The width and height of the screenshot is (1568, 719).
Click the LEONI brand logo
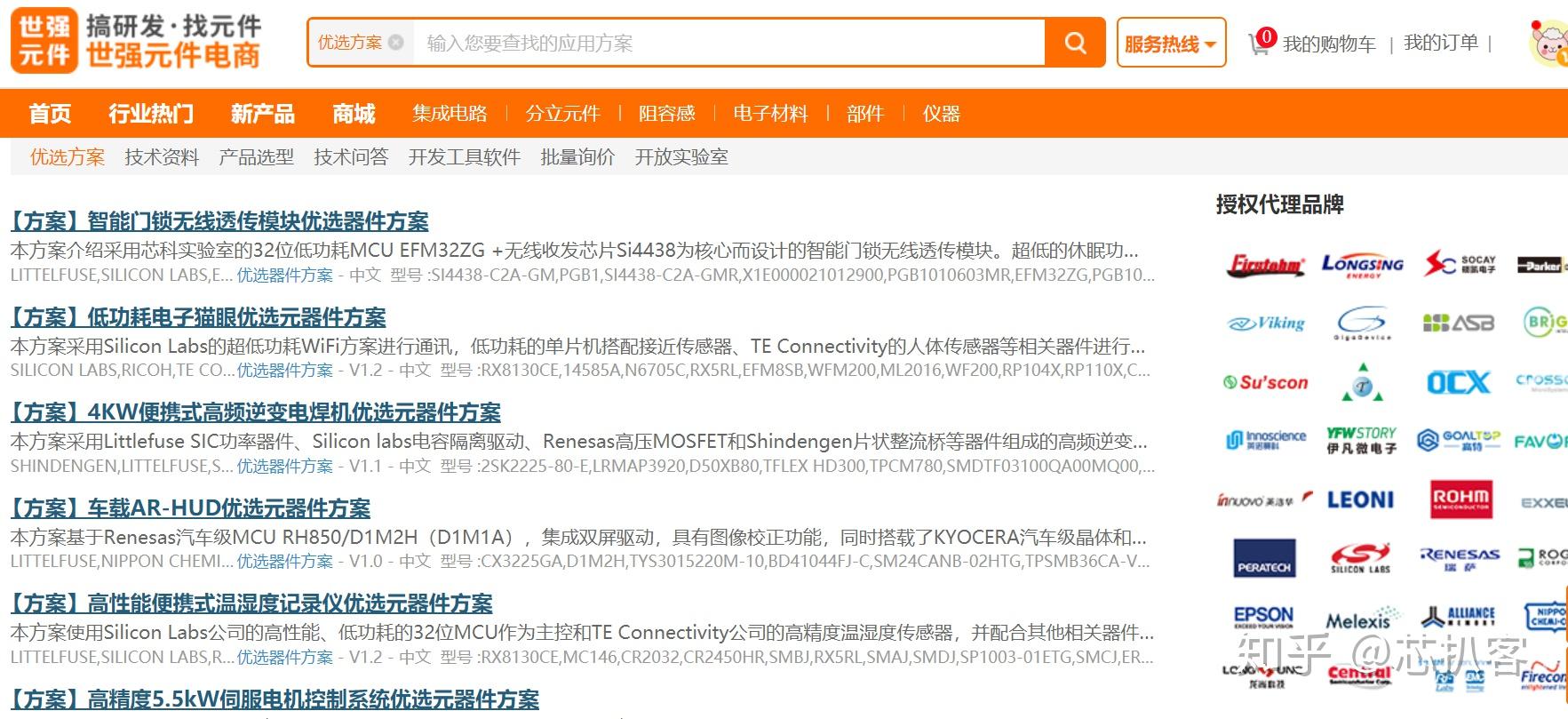[1361, 500]
